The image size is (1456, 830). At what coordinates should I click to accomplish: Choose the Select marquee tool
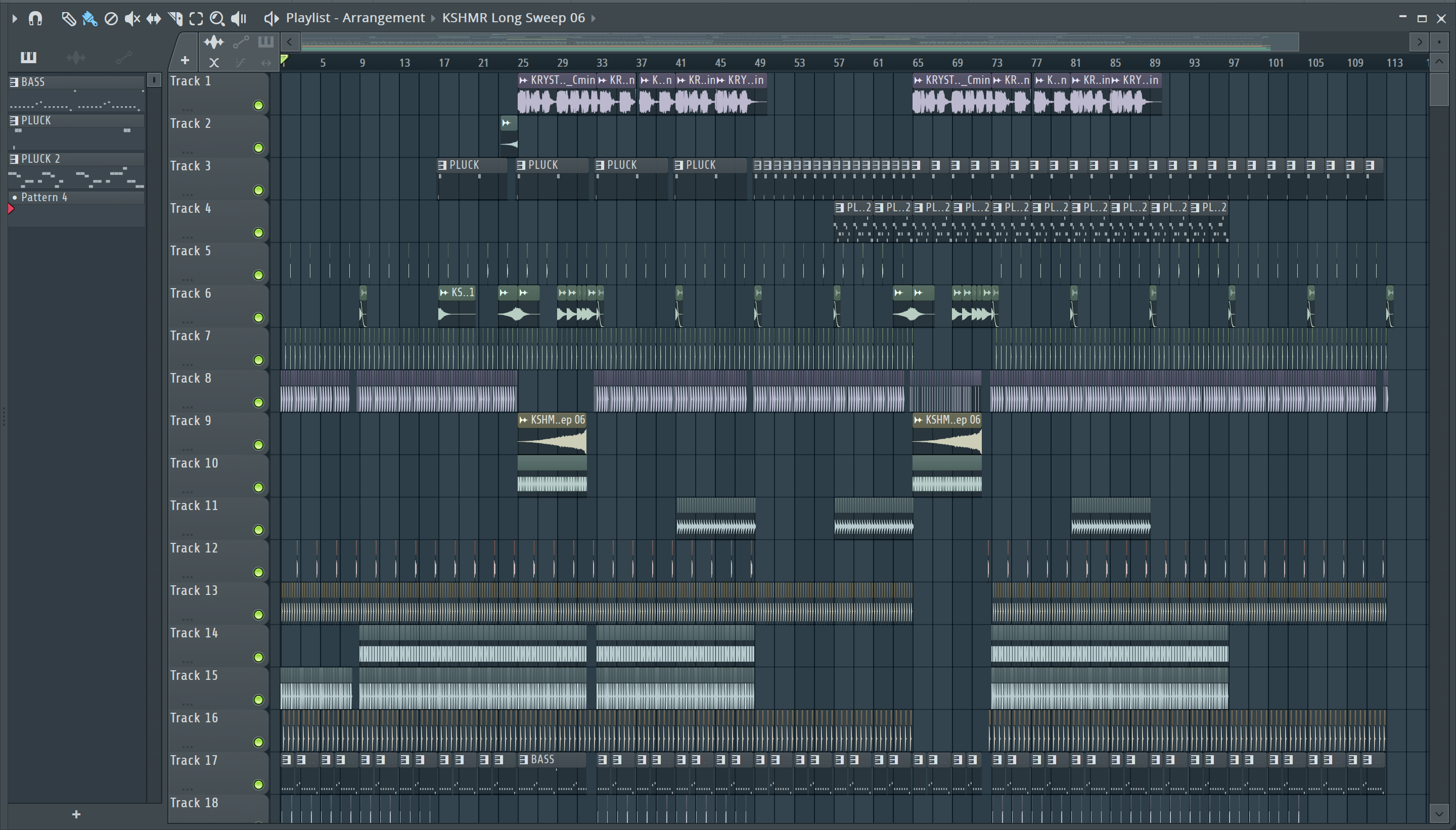pyautogui.click(x=196, y=19)
